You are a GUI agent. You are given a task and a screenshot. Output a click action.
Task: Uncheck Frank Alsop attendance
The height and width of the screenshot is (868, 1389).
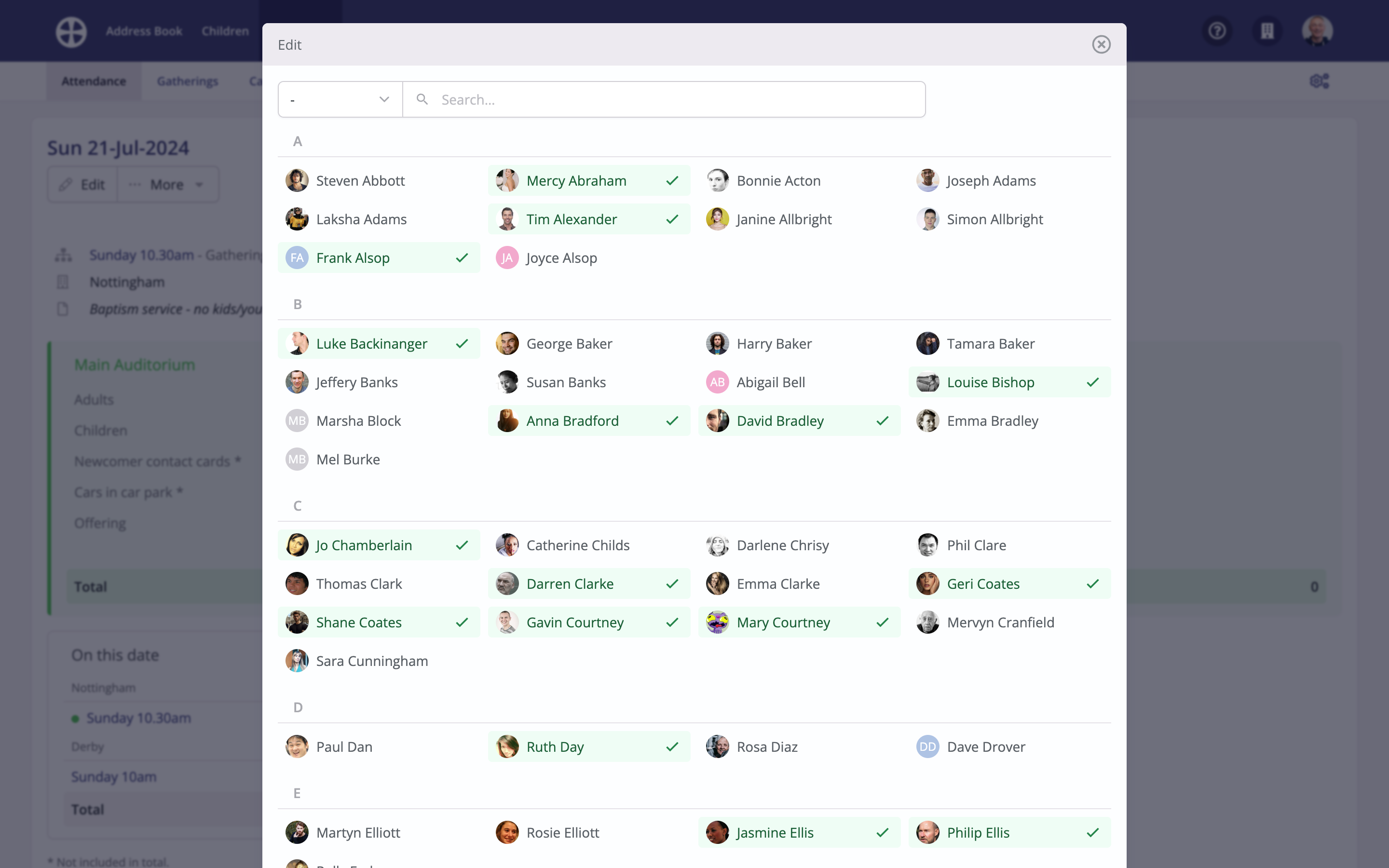tap(379, 258)
